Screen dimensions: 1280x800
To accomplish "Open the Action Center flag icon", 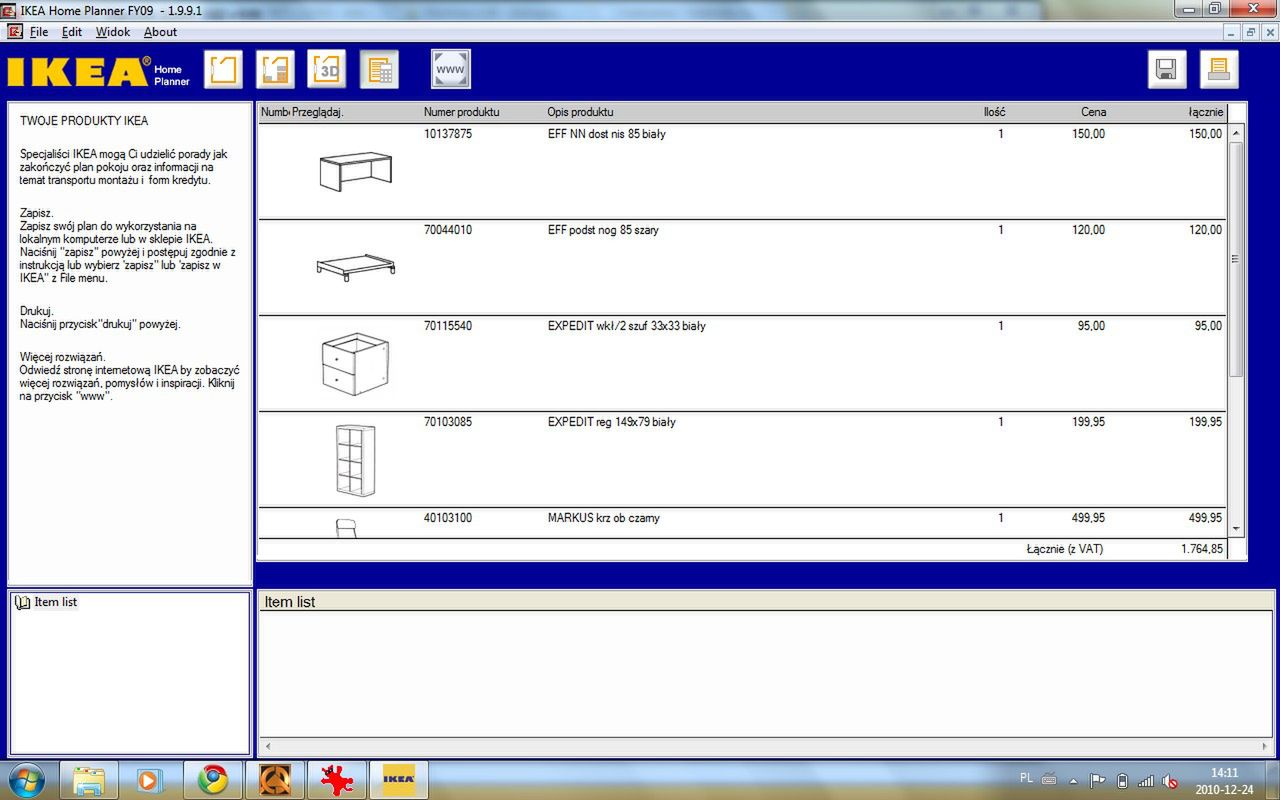I will point(1098,781).
